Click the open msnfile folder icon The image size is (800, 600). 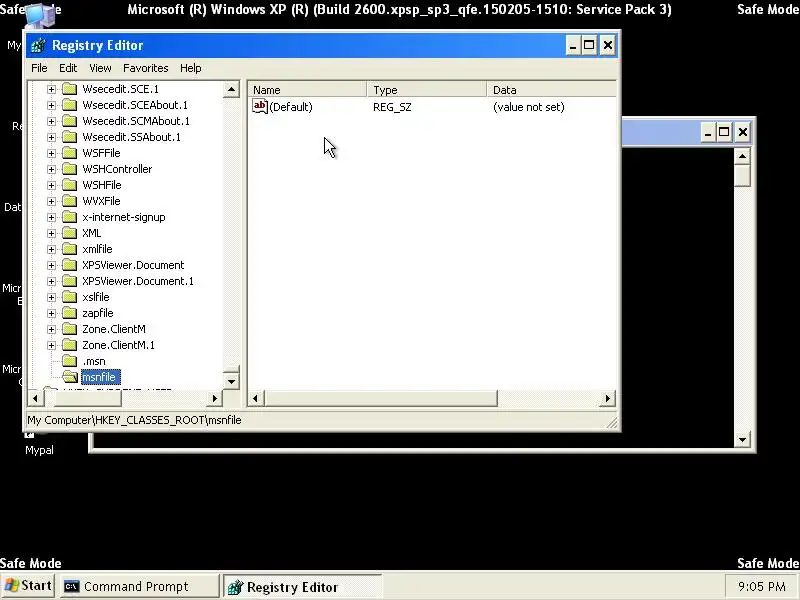[70, 378]
